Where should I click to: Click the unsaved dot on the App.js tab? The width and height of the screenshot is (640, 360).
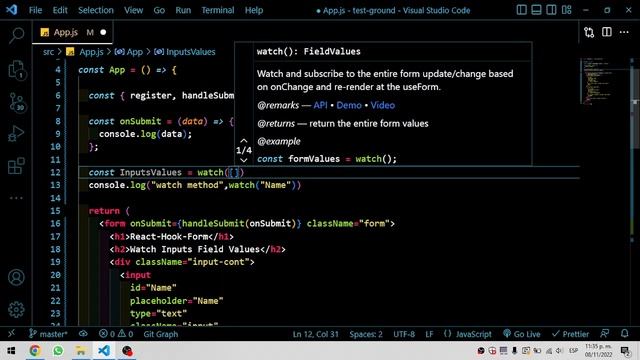(103, 32)
